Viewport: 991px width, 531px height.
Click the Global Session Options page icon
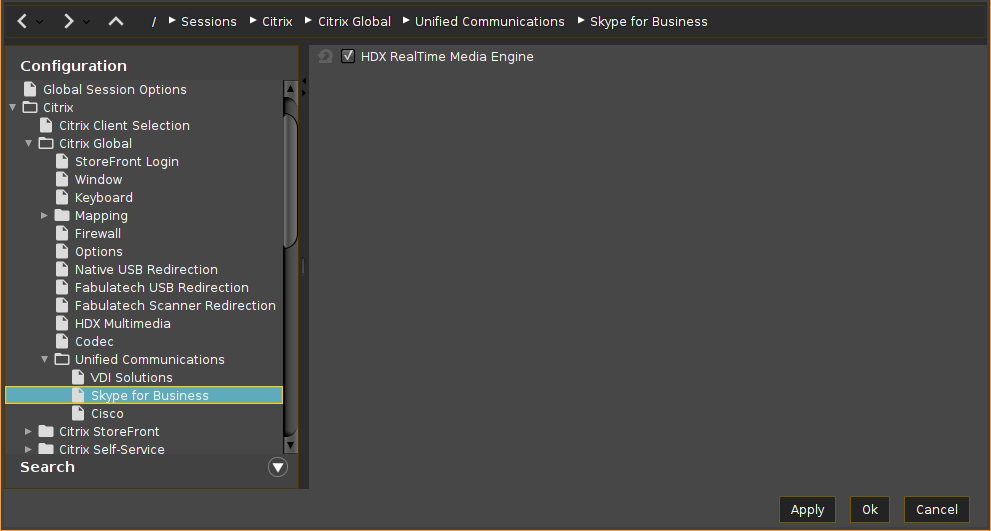pos(30,89)
